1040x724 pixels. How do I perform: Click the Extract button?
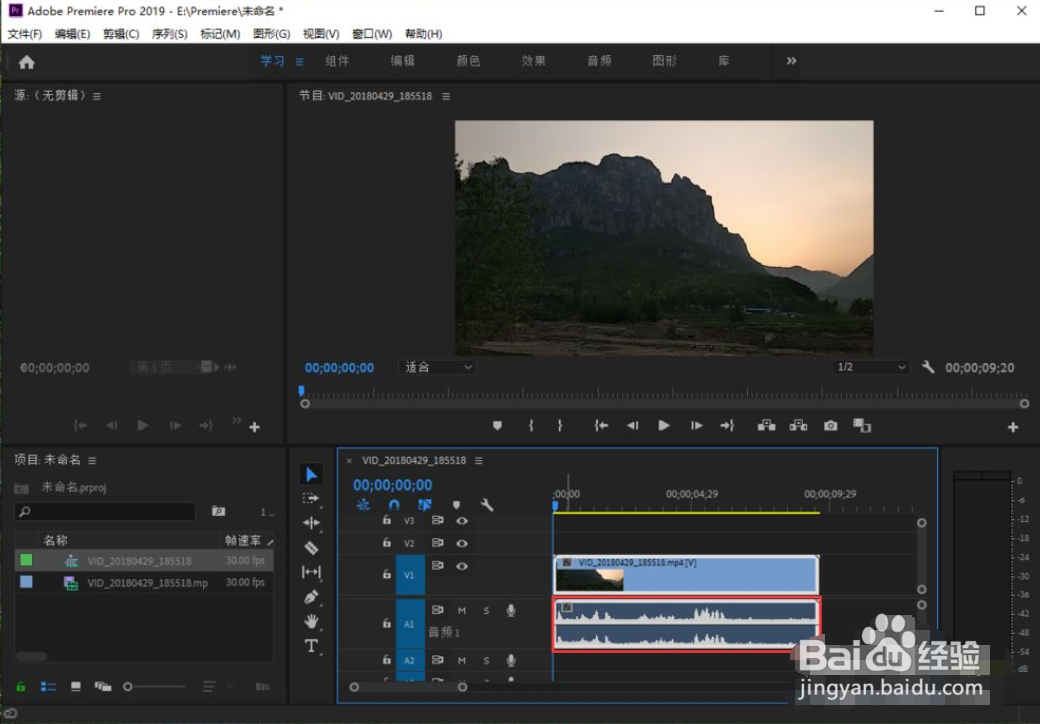point(798,426)
